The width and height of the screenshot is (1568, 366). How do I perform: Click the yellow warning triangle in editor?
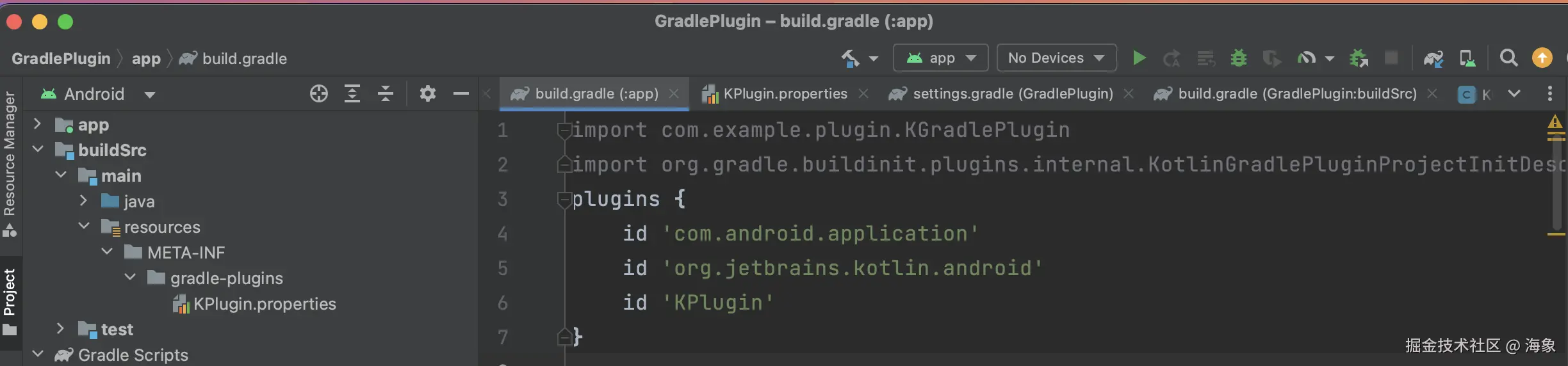click(1555, 122)
